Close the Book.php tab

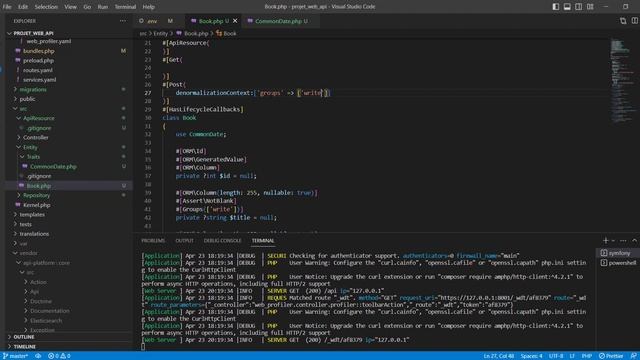tap(235, 21)
